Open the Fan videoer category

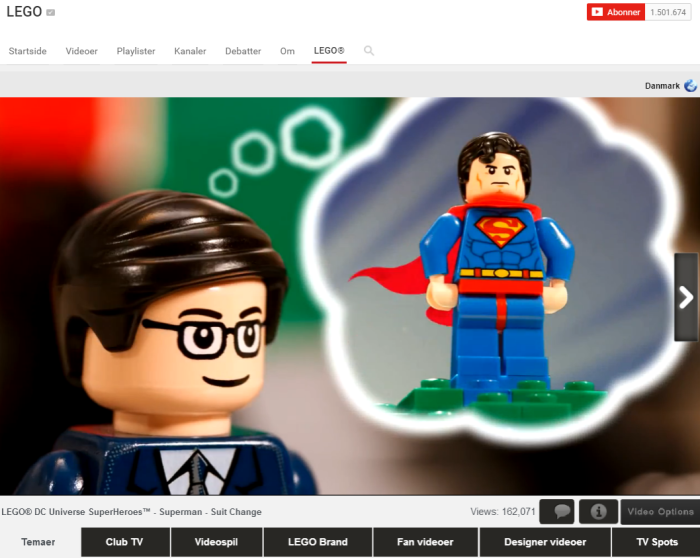coord(425,542)
